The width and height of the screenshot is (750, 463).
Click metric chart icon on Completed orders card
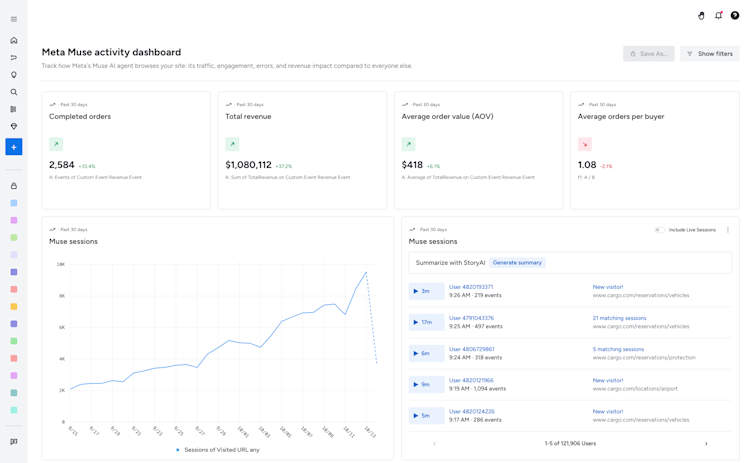52,104
